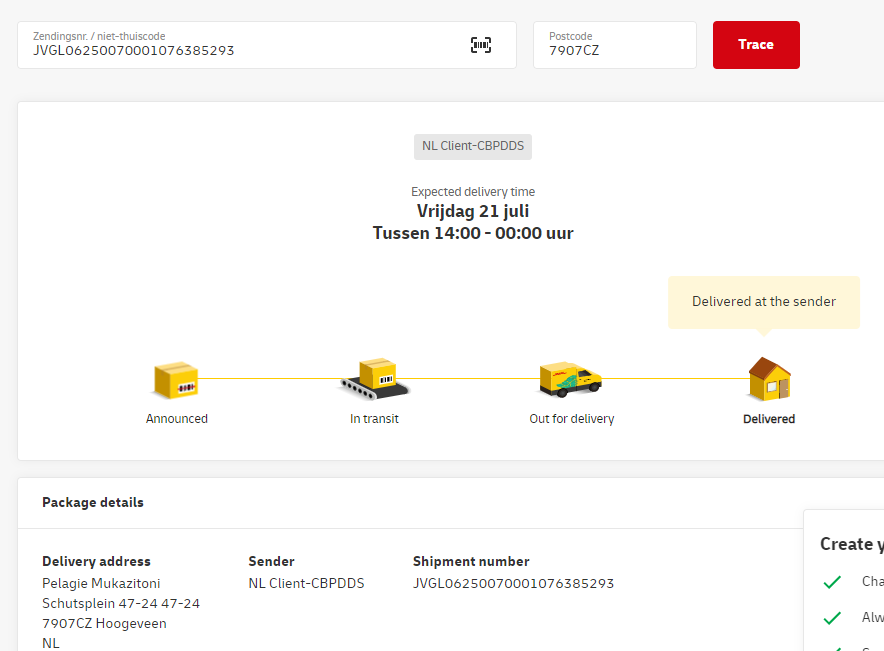
Task: Click the Package details heading
Action: coord(93,503)
